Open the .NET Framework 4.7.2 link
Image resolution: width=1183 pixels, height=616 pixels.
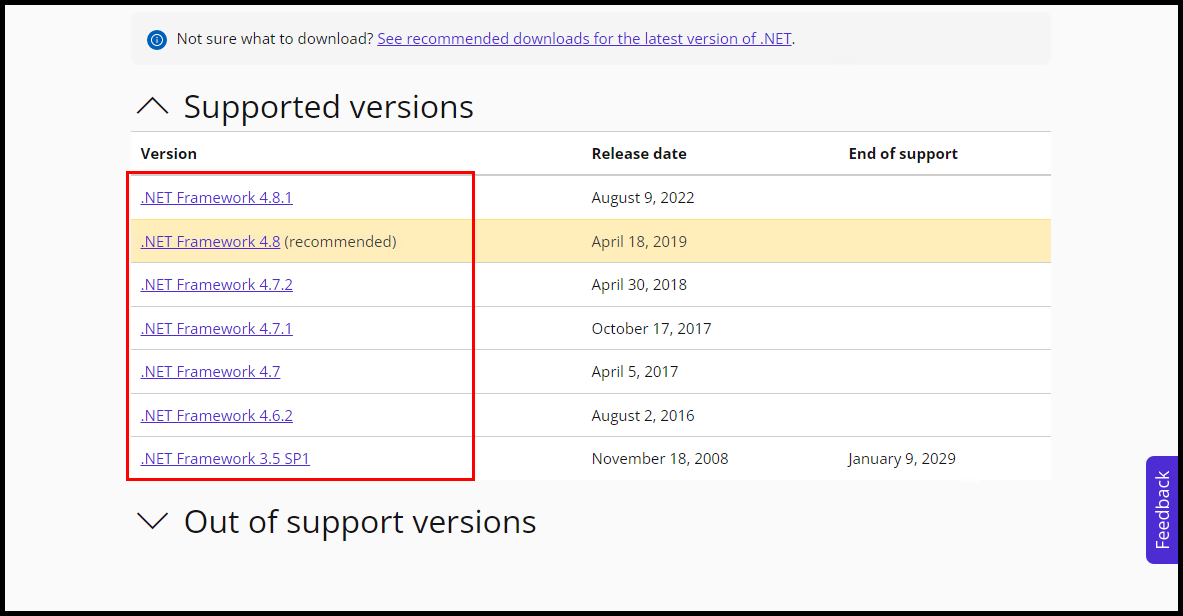(x=216, y=284)
